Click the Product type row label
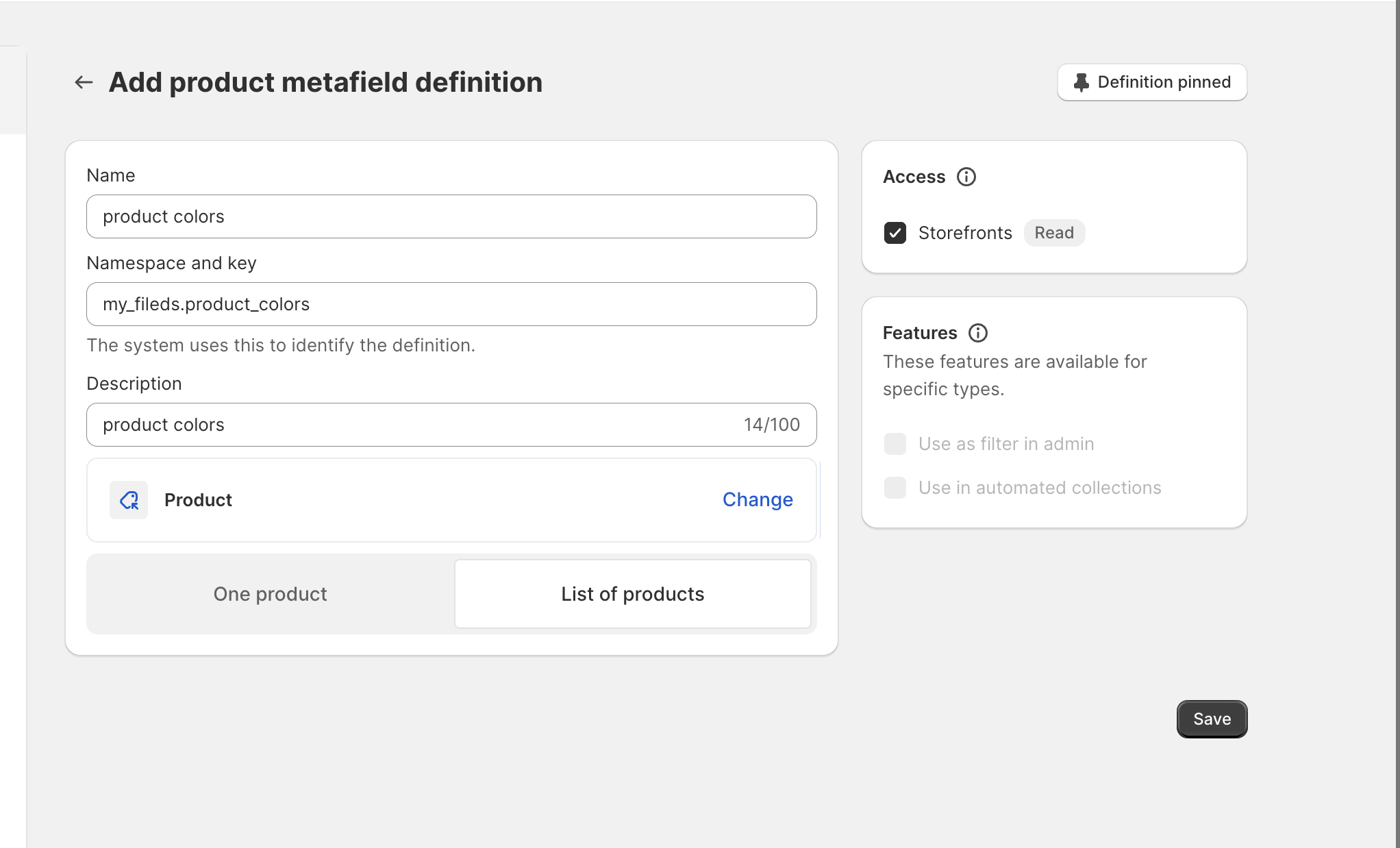The image size is (1400, 848). [x=198, y=500]
